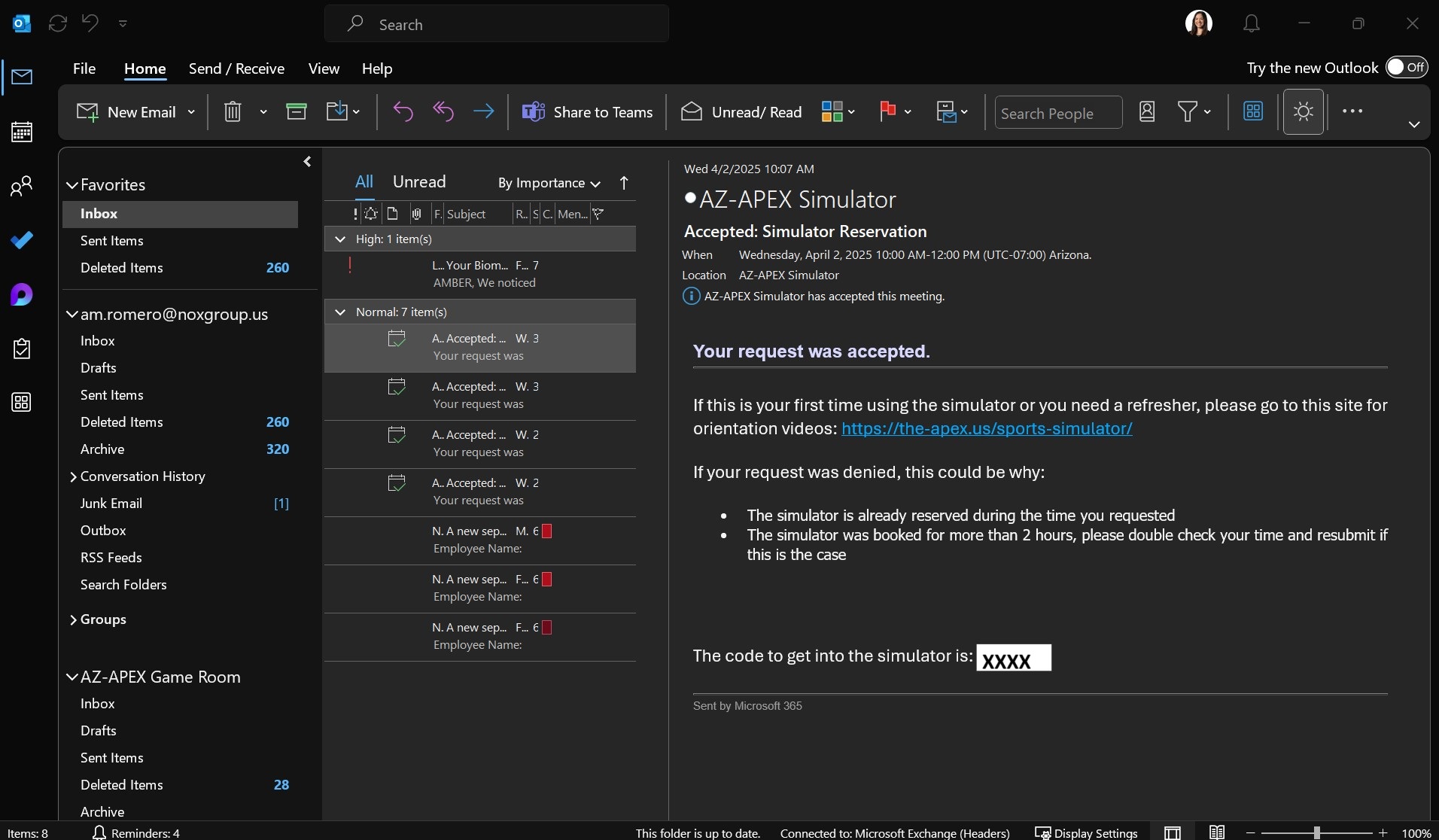1439x840 pixels.
Task: Open the Follow Up flag dropdown
Action: (x=895, y=111)
